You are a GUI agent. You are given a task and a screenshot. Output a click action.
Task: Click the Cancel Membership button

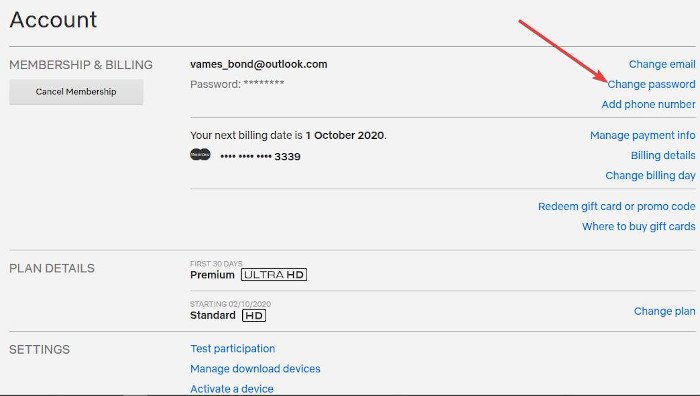[x=76, y=92]
